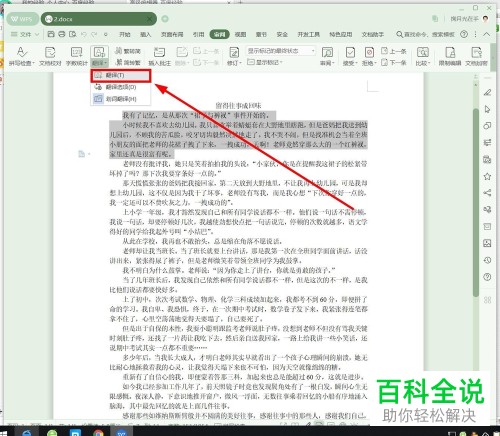The height and width of the screenshot is (436, 500).
Task: Choose 翻译(T) from the dropdown menu
Action: pyautogui.click(x=121, y=76)
